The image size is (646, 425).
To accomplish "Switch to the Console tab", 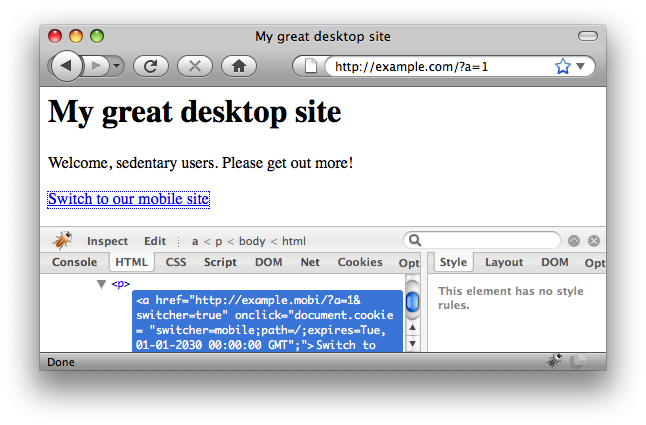I will point(75,262).
